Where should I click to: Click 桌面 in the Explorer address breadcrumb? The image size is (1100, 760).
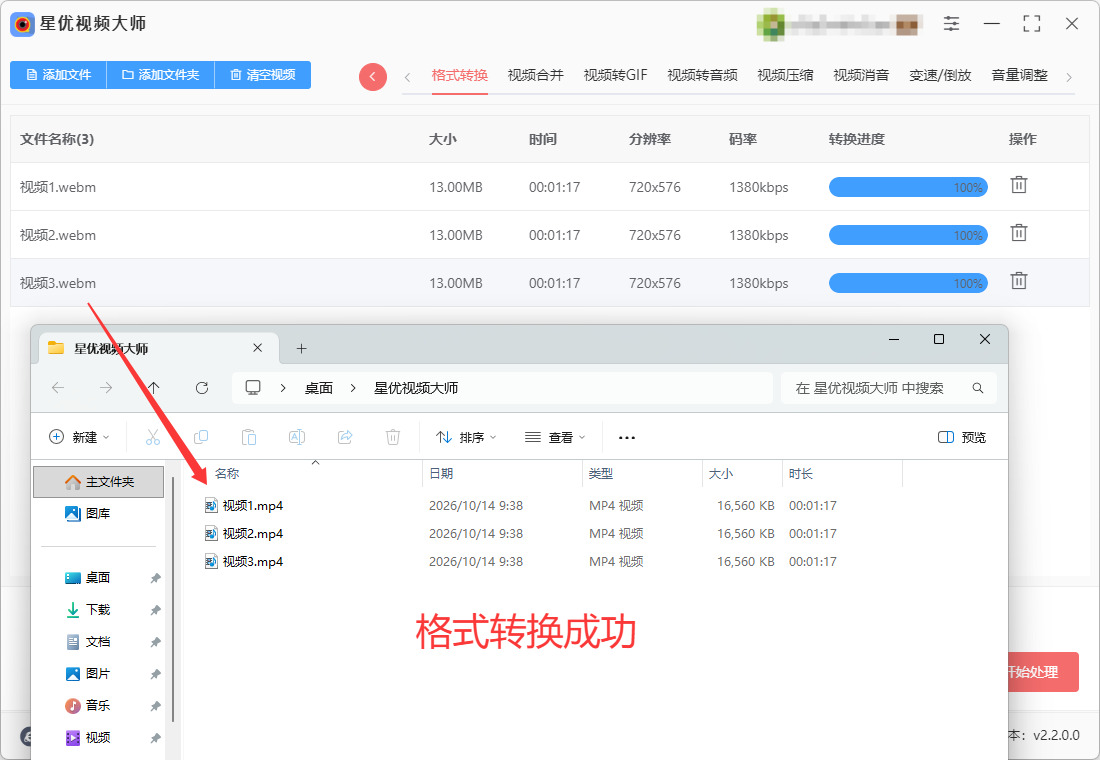[318, 388]
